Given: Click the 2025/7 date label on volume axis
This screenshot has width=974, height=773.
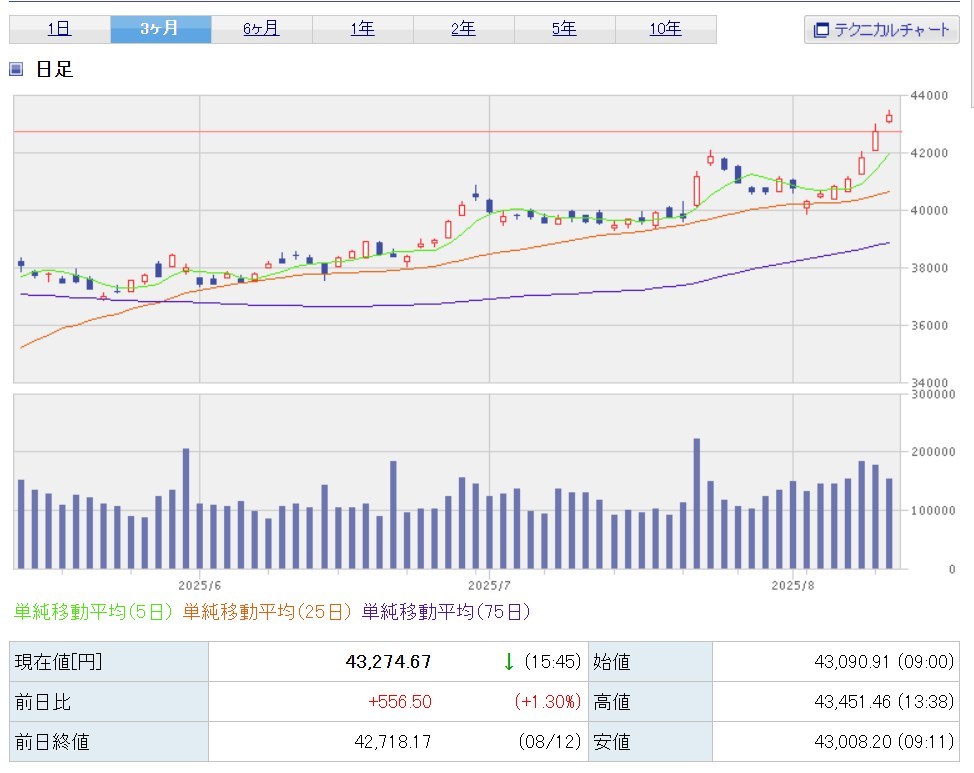Looking at the screenshot, I should 489,583.
